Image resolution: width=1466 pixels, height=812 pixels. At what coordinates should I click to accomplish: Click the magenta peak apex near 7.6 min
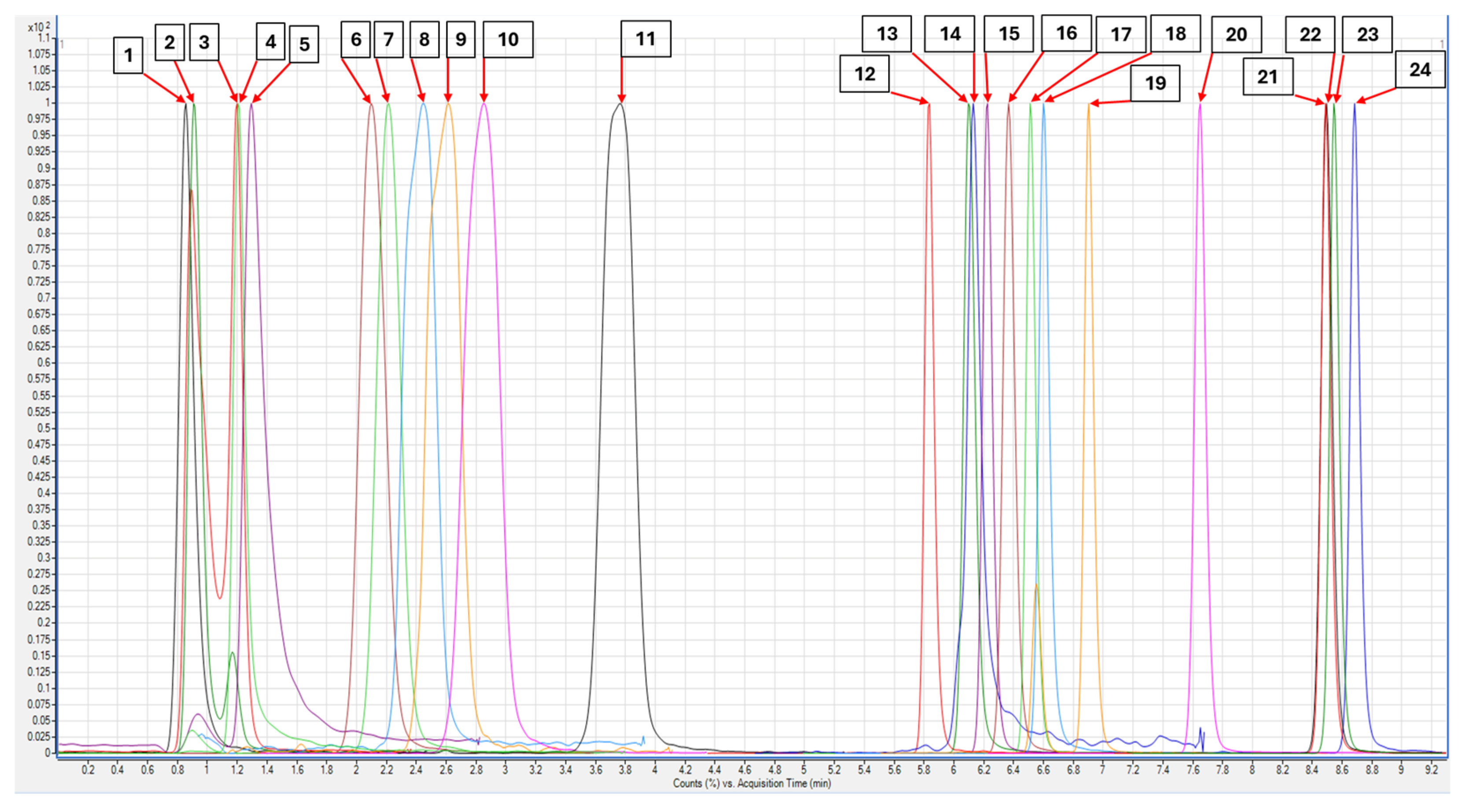[1200, 104]
